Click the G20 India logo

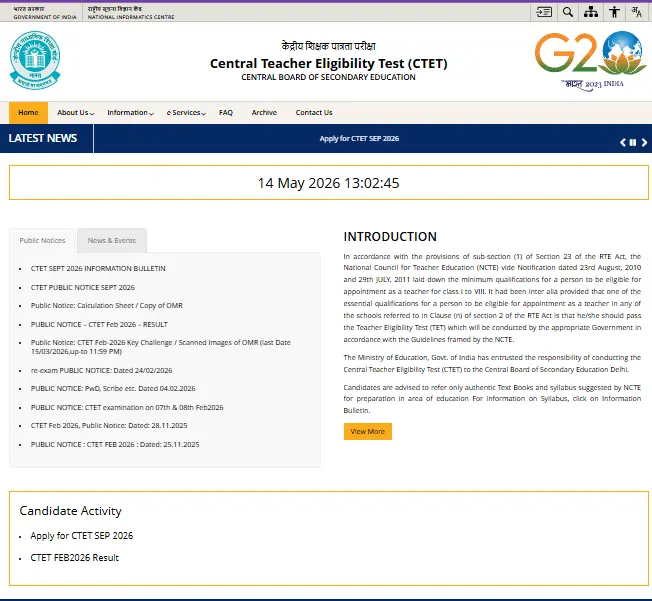click(590, 61)
